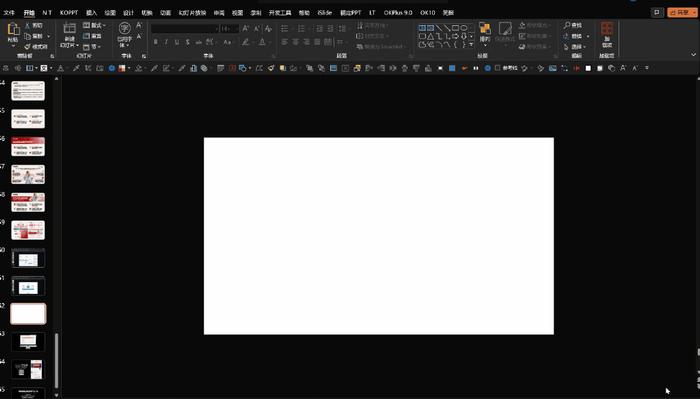Image resolution: width=700 pixels, height=399 pixels.
Task: Select the slide thumbnail showing a person
Action: coord(28,175)
